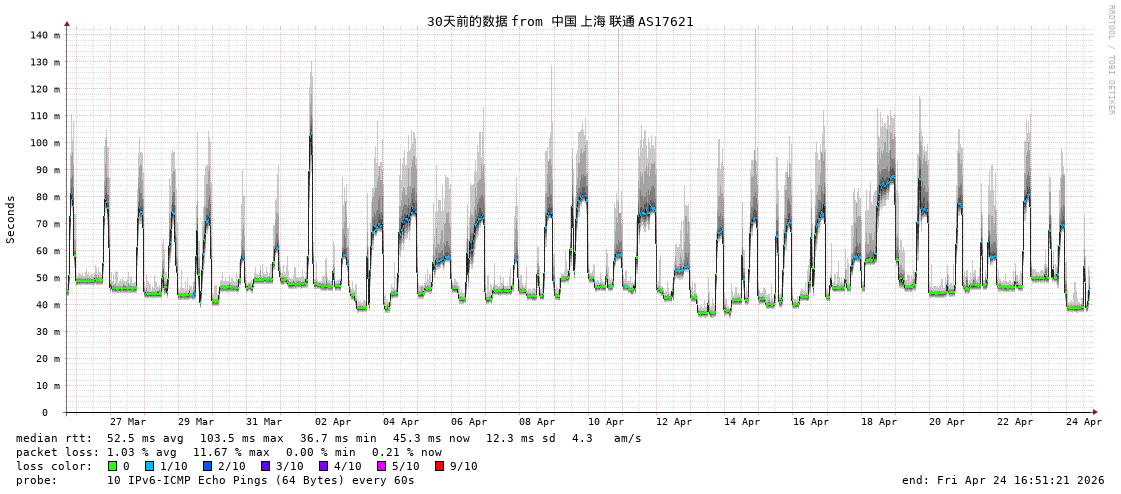Image resolution: width=1121 pixels, height=494 pixels.
Task: Click the median rtt statistics line
Action: pyautogui.click(x=328, y=438)
